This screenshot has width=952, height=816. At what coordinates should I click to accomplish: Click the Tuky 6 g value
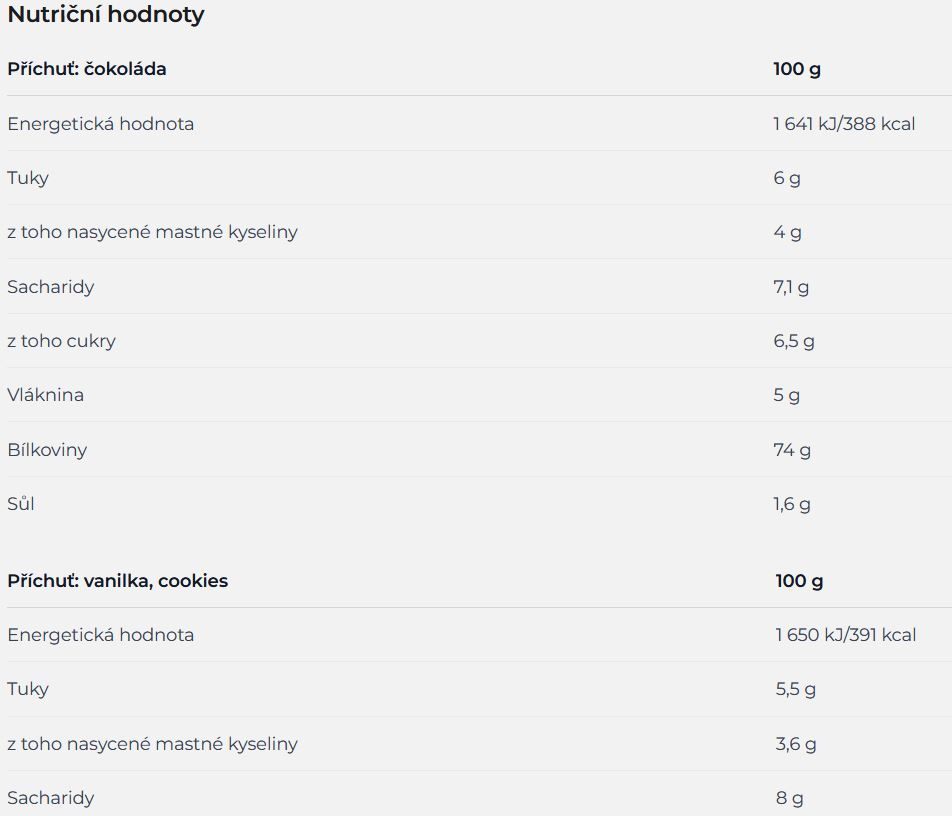(x=787, y=178)
